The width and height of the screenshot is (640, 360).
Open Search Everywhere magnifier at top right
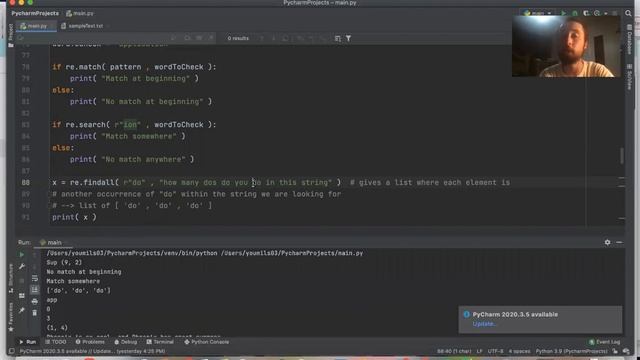click(x=628, y=13)
